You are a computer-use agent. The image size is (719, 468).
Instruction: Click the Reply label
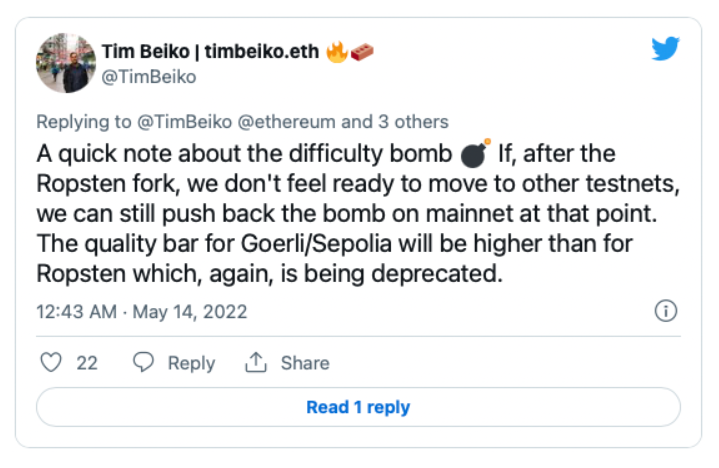[191, 363]
